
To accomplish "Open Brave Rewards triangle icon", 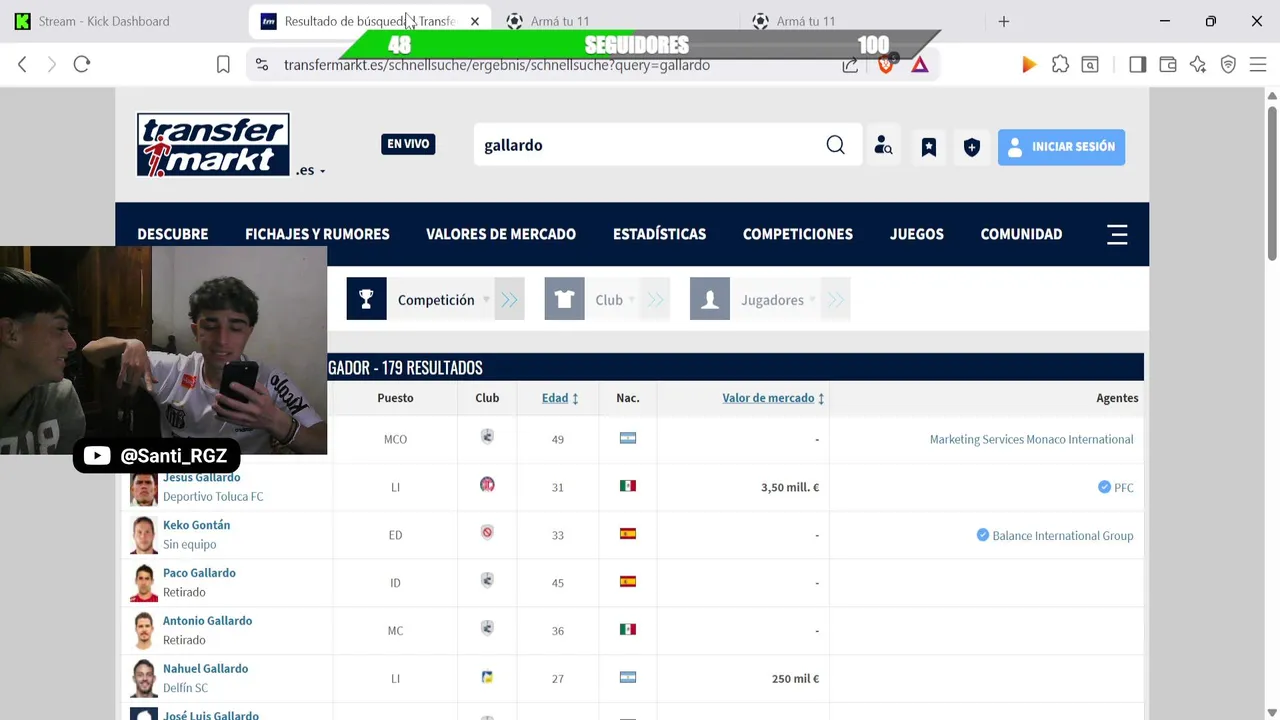I will point(920,65).
